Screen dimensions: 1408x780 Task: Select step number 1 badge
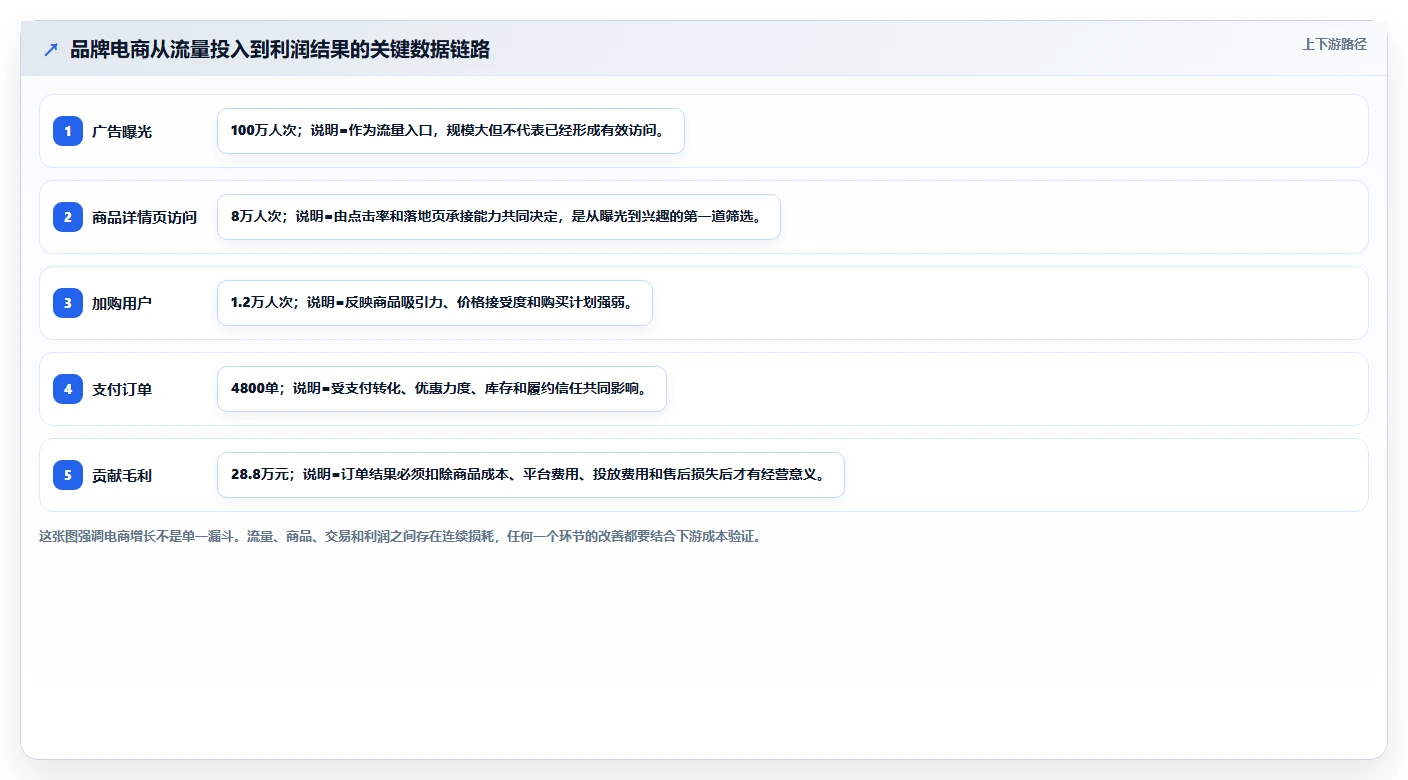click(68, 131)
